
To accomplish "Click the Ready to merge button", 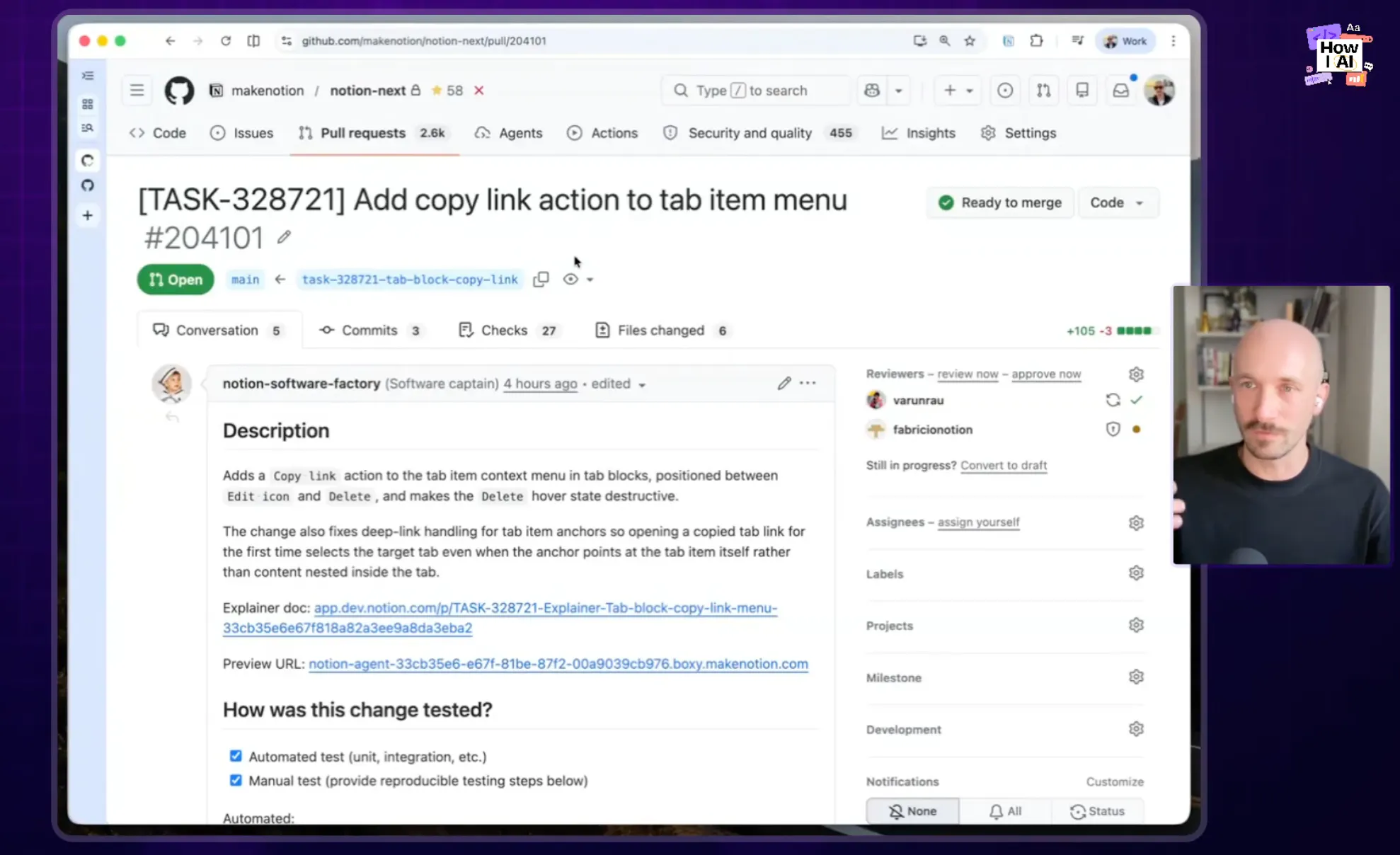I will coord(1000,203).
